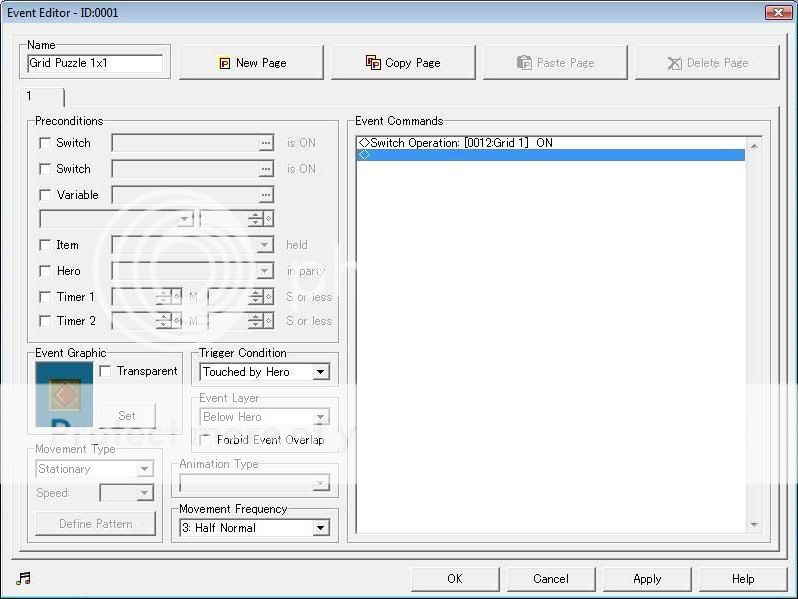Click the Apply button
Viewport: 798px width, 599px height.
647,578
